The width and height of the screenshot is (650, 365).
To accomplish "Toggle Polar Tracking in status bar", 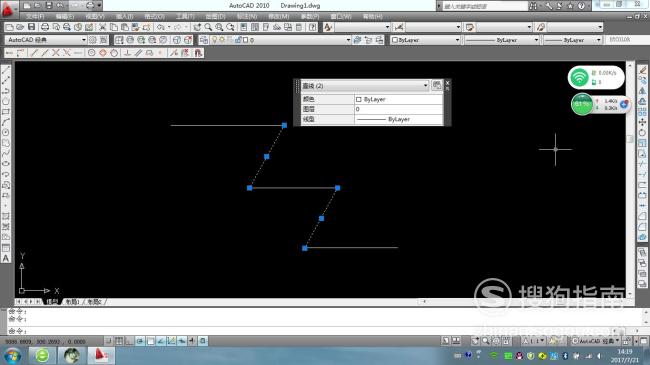I will (140, 341).
